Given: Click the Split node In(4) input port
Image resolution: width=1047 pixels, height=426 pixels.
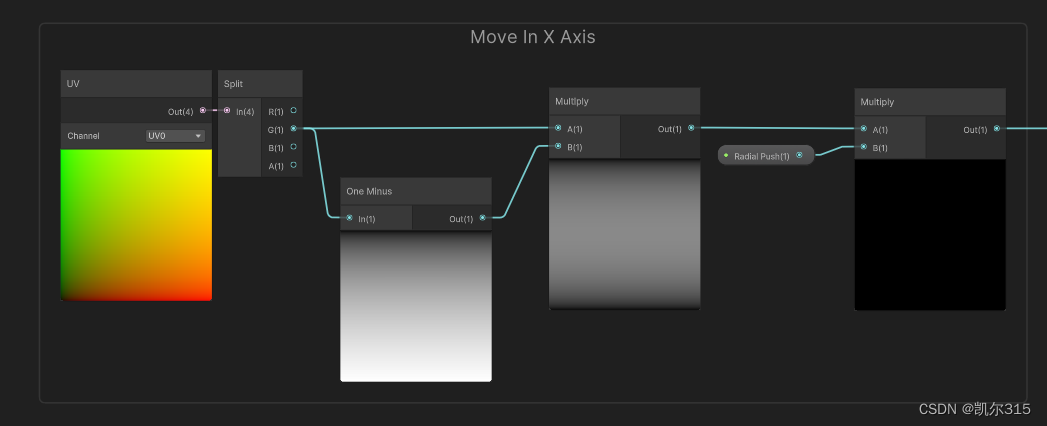Looking at the screenshot, I should (x=227, y=111).
